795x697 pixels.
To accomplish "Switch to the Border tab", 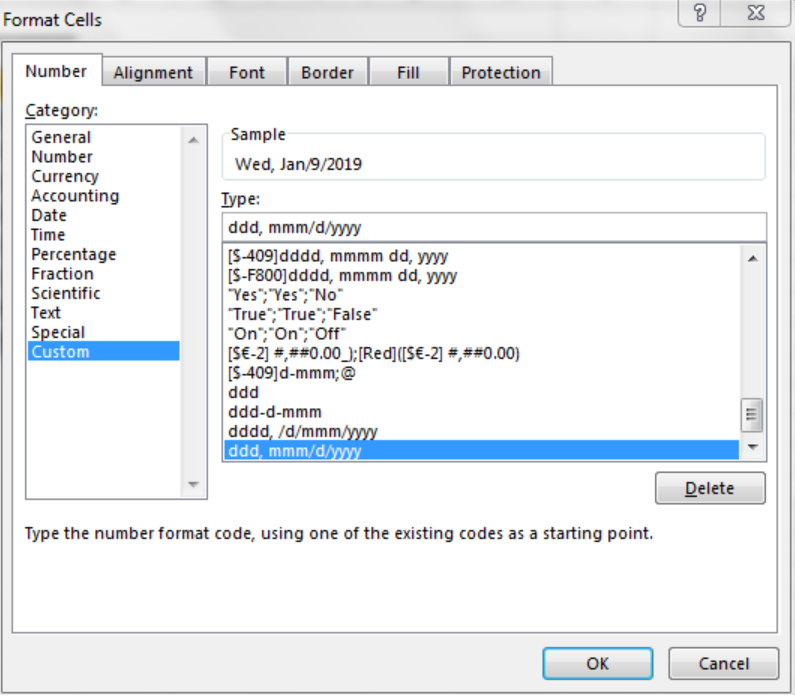I will (328, 72).
